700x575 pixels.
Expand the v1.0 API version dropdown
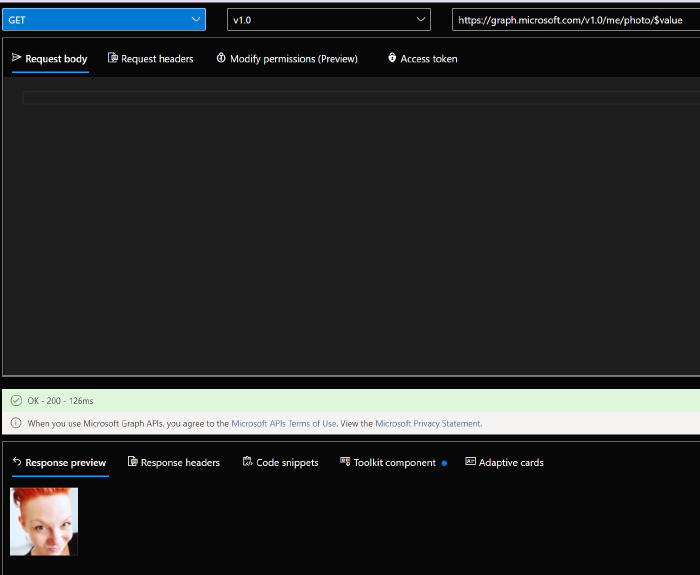328,20
